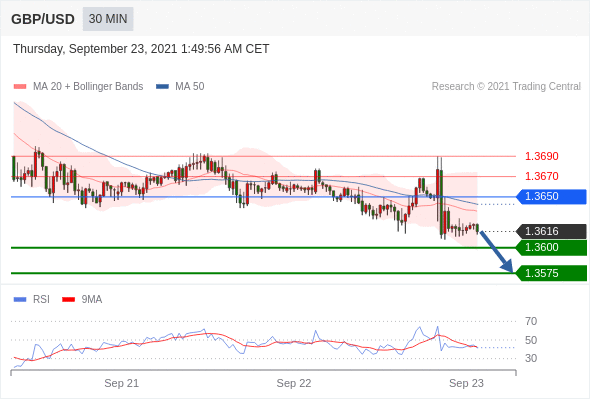This screenshot has width=590, height=400.
Task: Click the green 1.3575 support tag
Action: coord(551,273)
